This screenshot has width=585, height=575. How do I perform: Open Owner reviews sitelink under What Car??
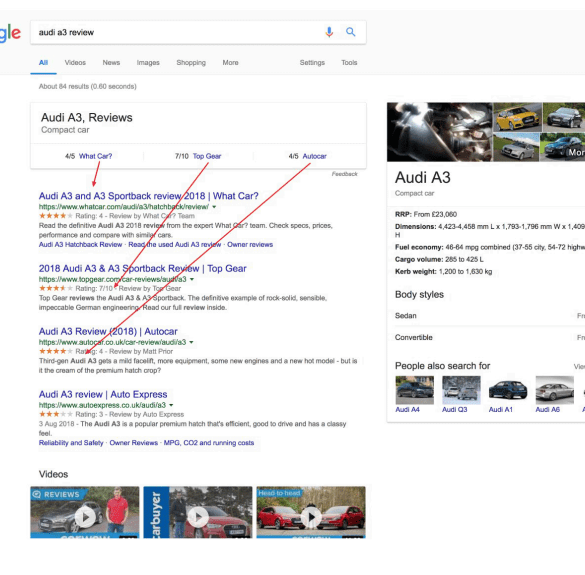[250, 244]
